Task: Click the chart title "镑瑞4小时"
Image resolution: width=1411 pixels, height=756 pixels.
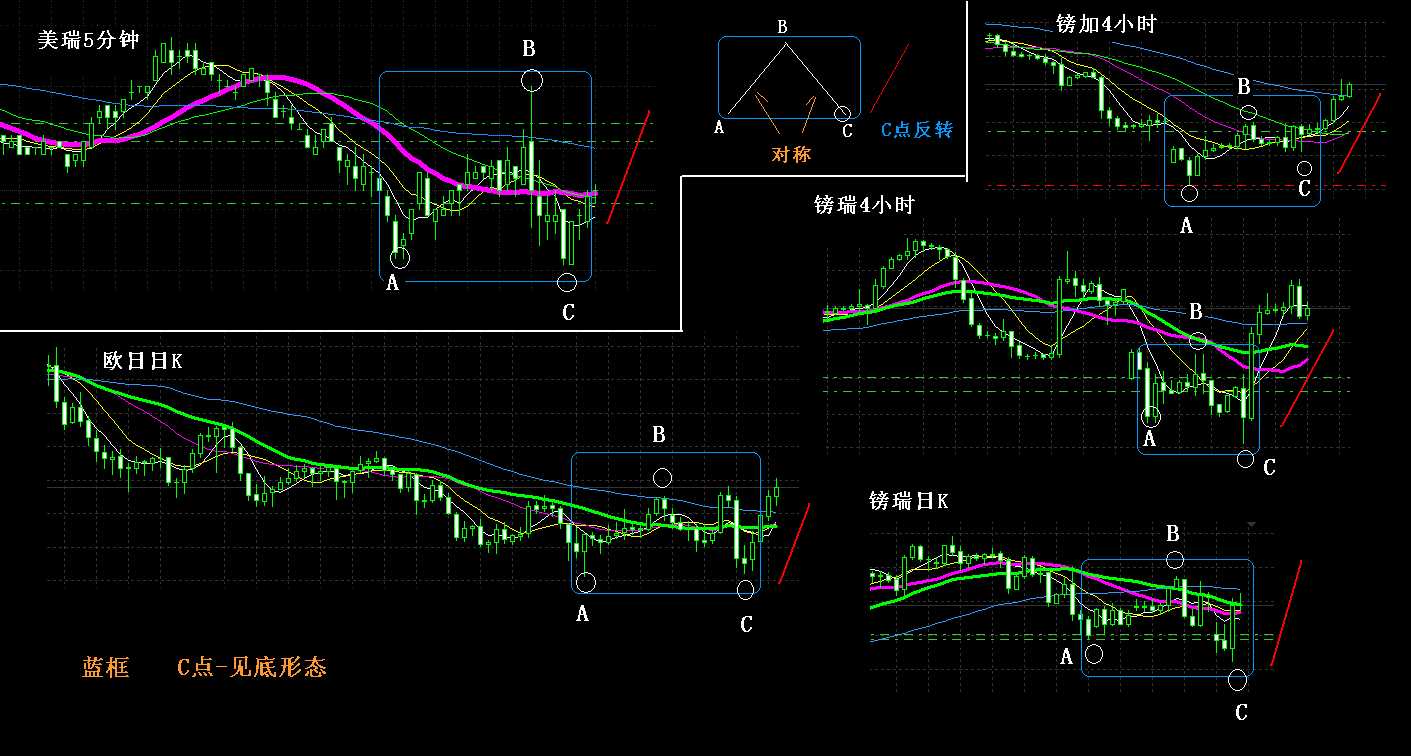Action: [x=865, y=205]
